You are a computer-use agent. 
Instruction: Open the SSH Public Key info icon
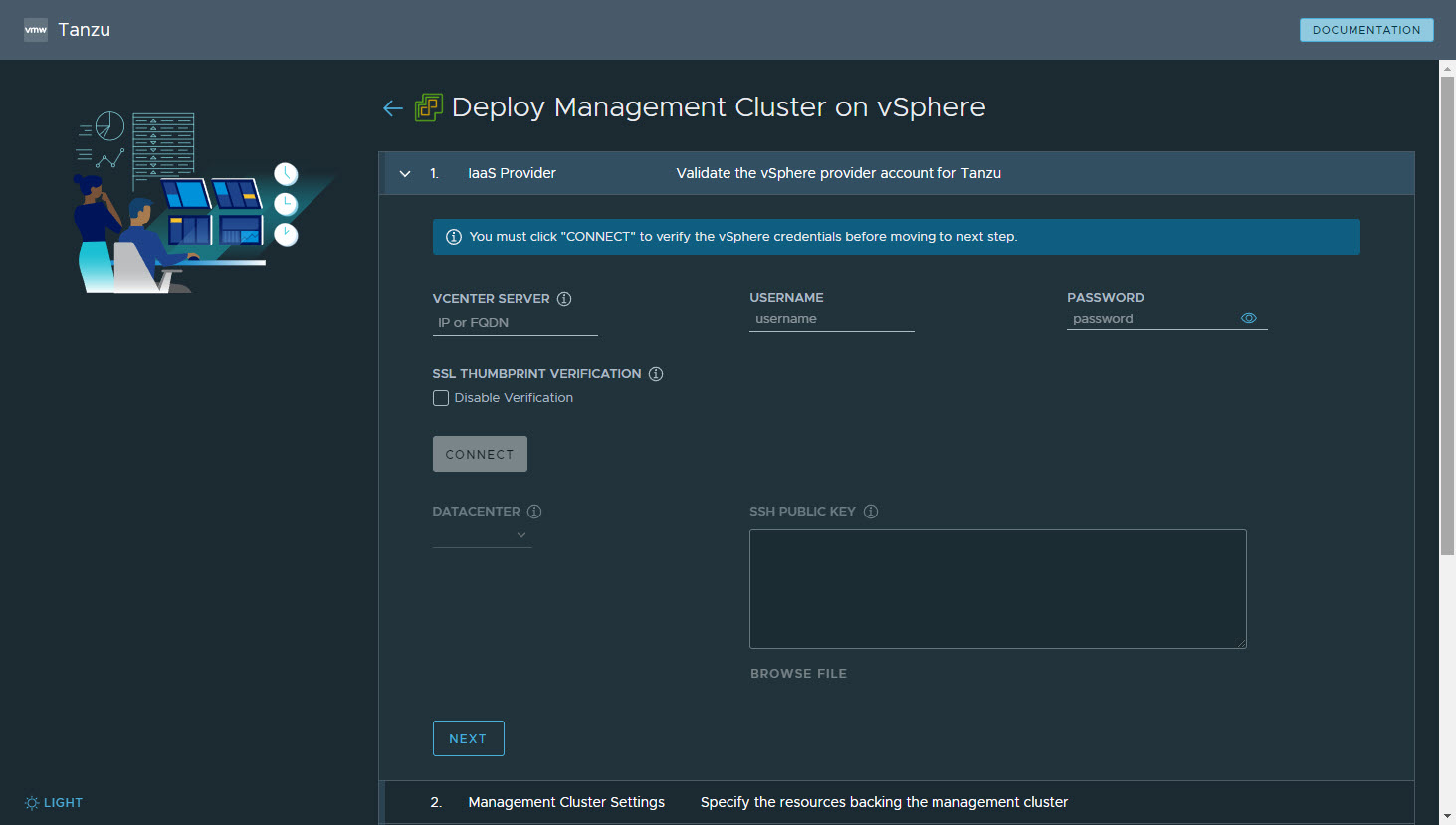[871, 512]
